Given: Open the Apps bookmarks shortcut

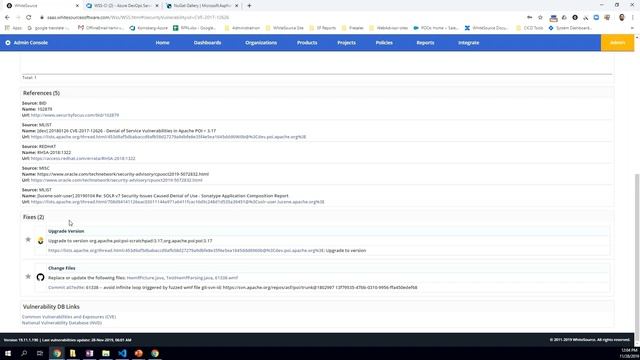Looking at the screenshot, I should pyautogui.click(x=13, y=28).
